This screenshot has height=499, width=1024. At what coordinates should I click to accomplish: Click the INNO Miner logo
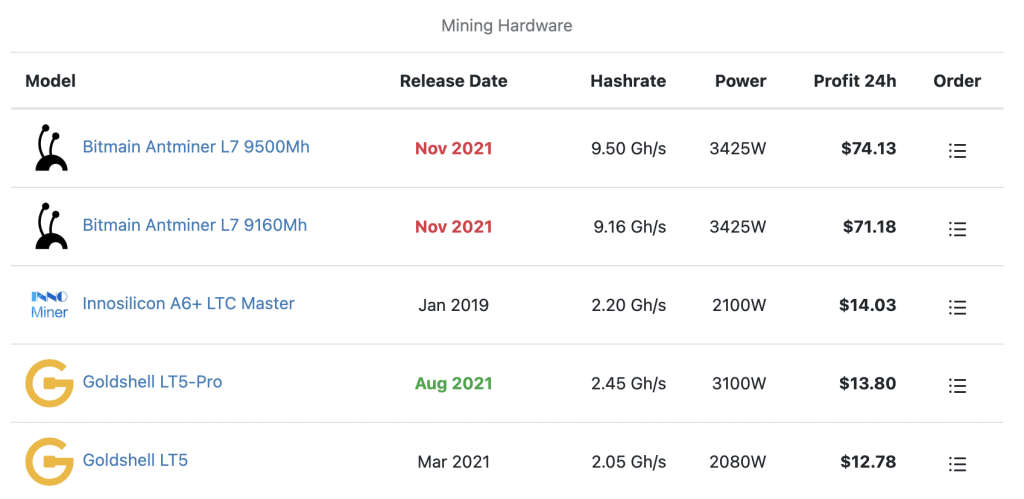click(x=50, y=304)
